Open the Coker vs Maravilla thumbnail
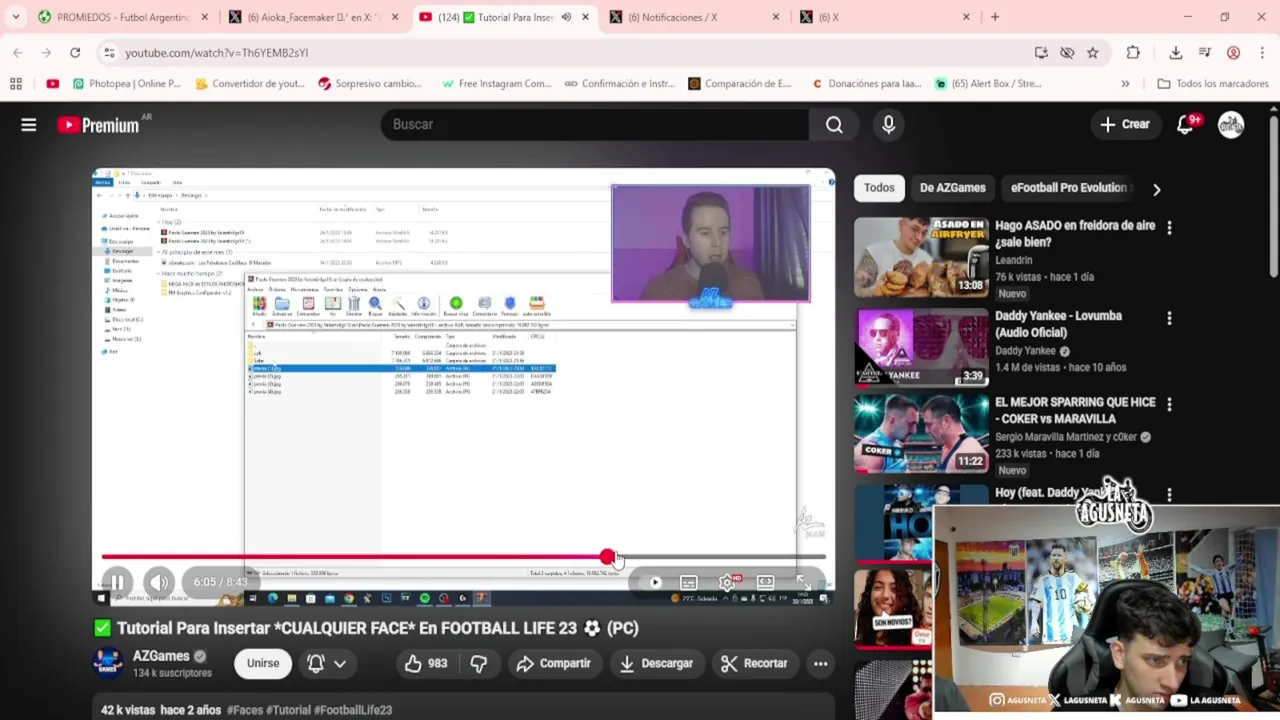Viewport: 1280px width, 720px height. coord(921,432)
